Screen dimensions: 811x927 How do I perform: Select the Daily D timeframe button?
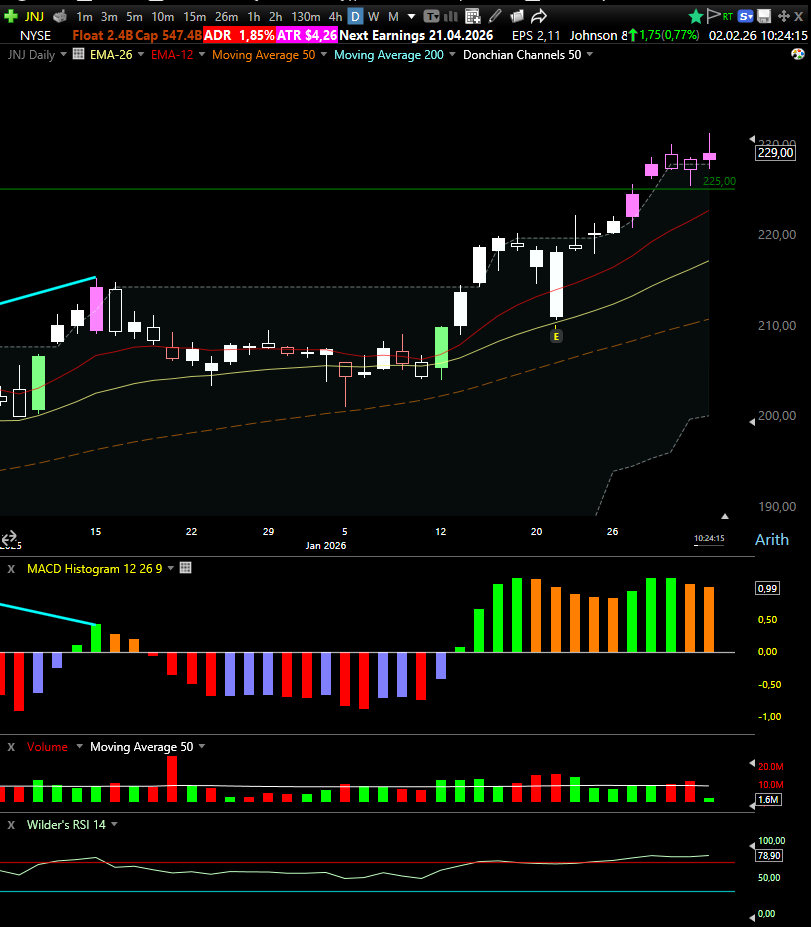355,17
